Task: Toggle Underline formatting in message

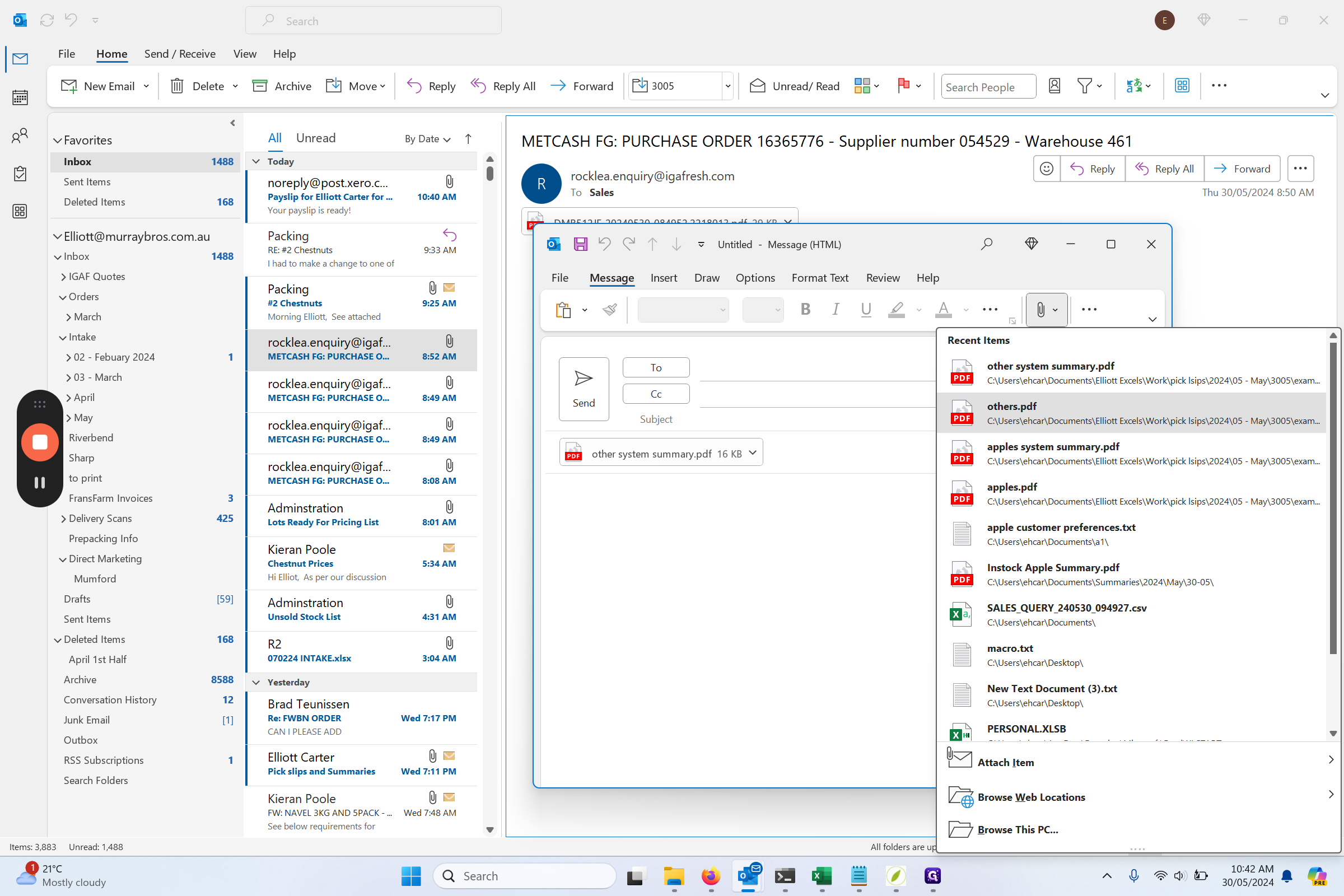Action: pos(866,309)
